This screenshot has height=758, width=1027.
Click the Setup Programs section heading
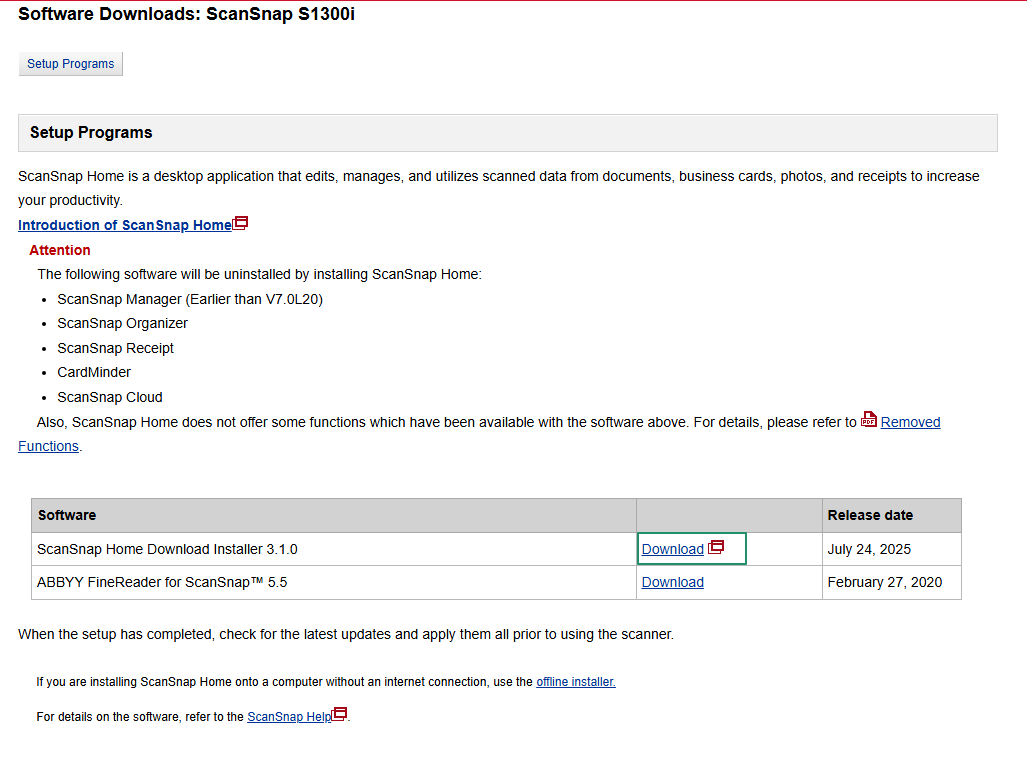click(91, 132)
